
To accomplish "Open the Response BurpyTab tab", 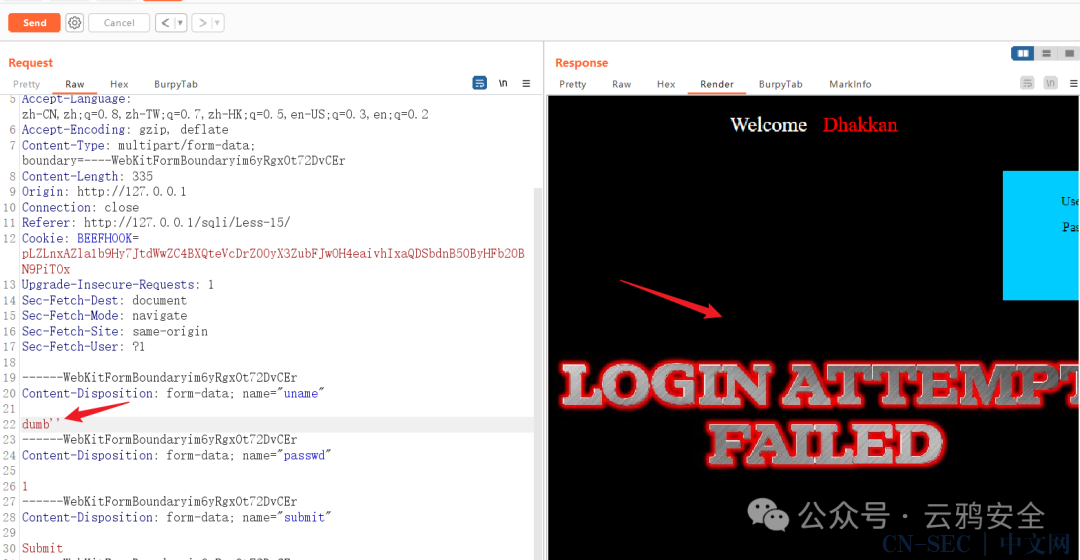I will point(780,84).
